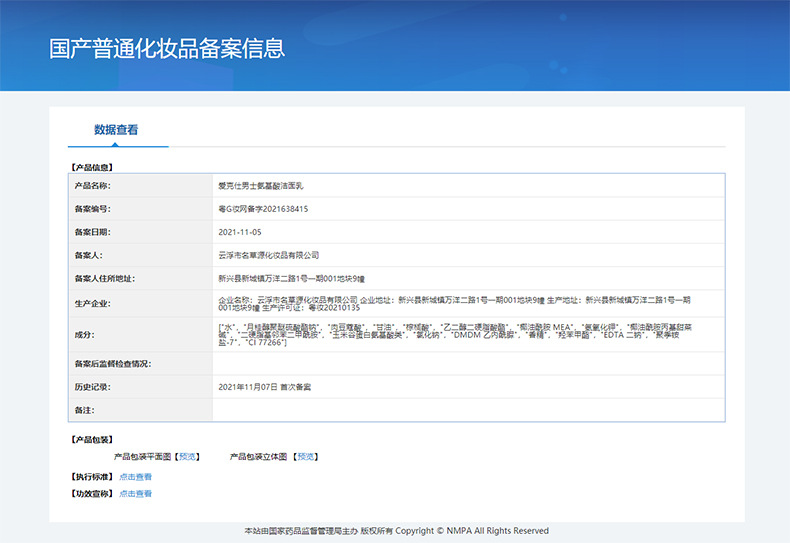Click the 备案后监督检查情况 label cell
Viewport: 790px width, 543px height.
coord(141,364)
